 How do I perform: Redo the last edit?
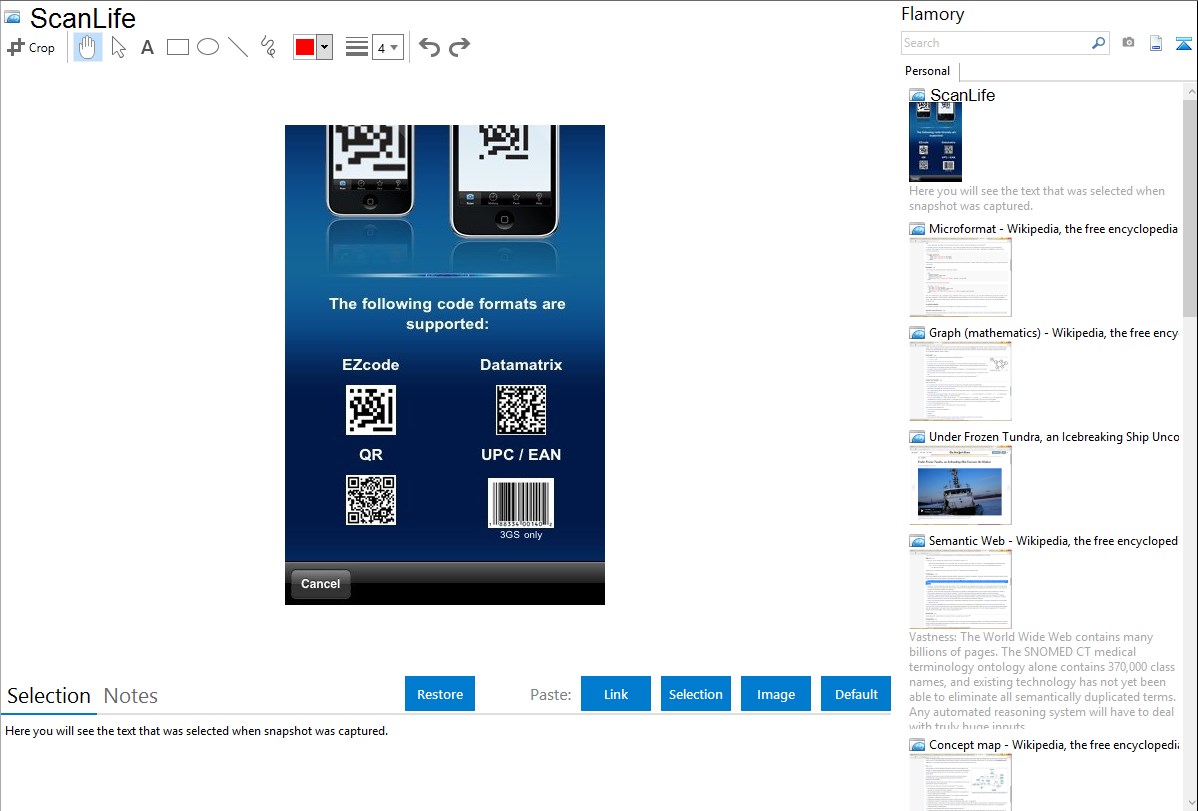[459, 47]
